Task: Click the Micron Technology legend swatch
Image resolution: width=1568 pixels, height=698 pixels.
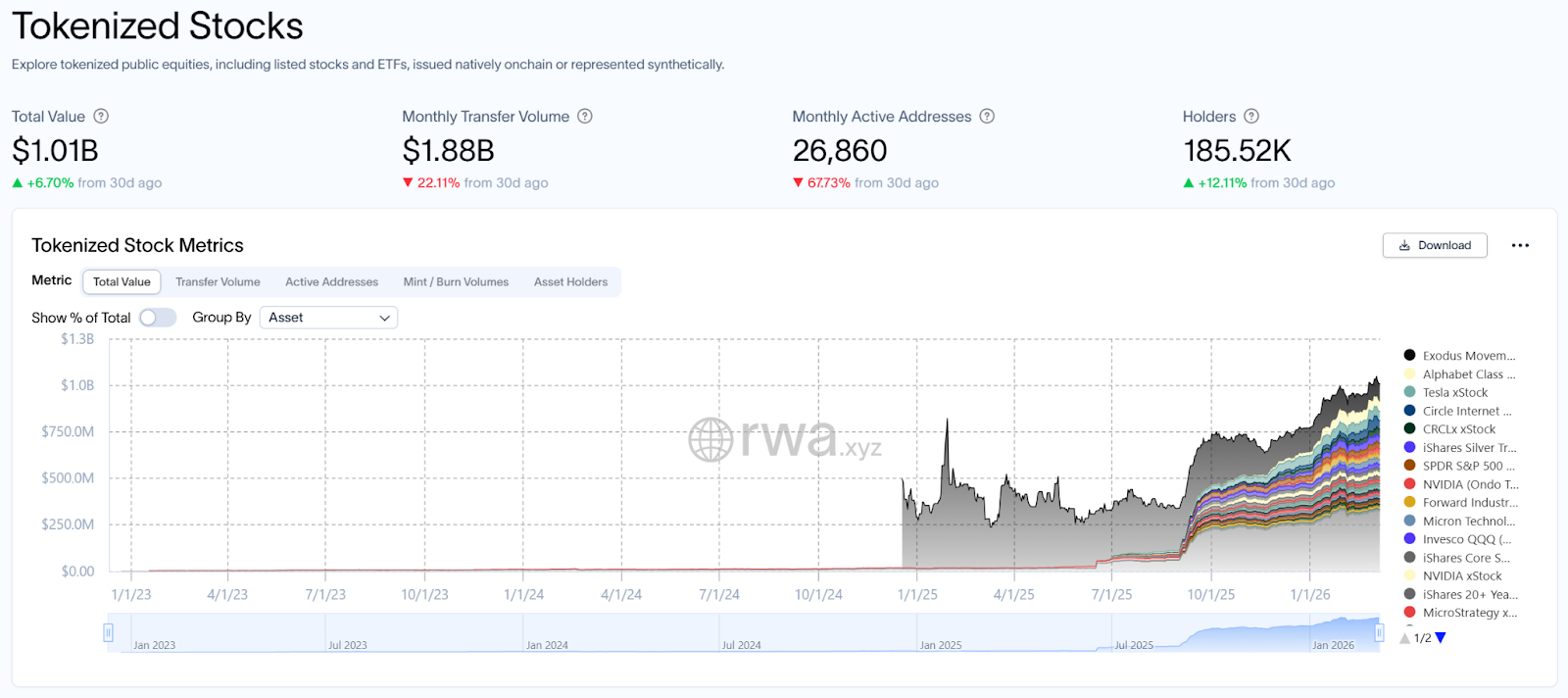Action: [1409, 521]
